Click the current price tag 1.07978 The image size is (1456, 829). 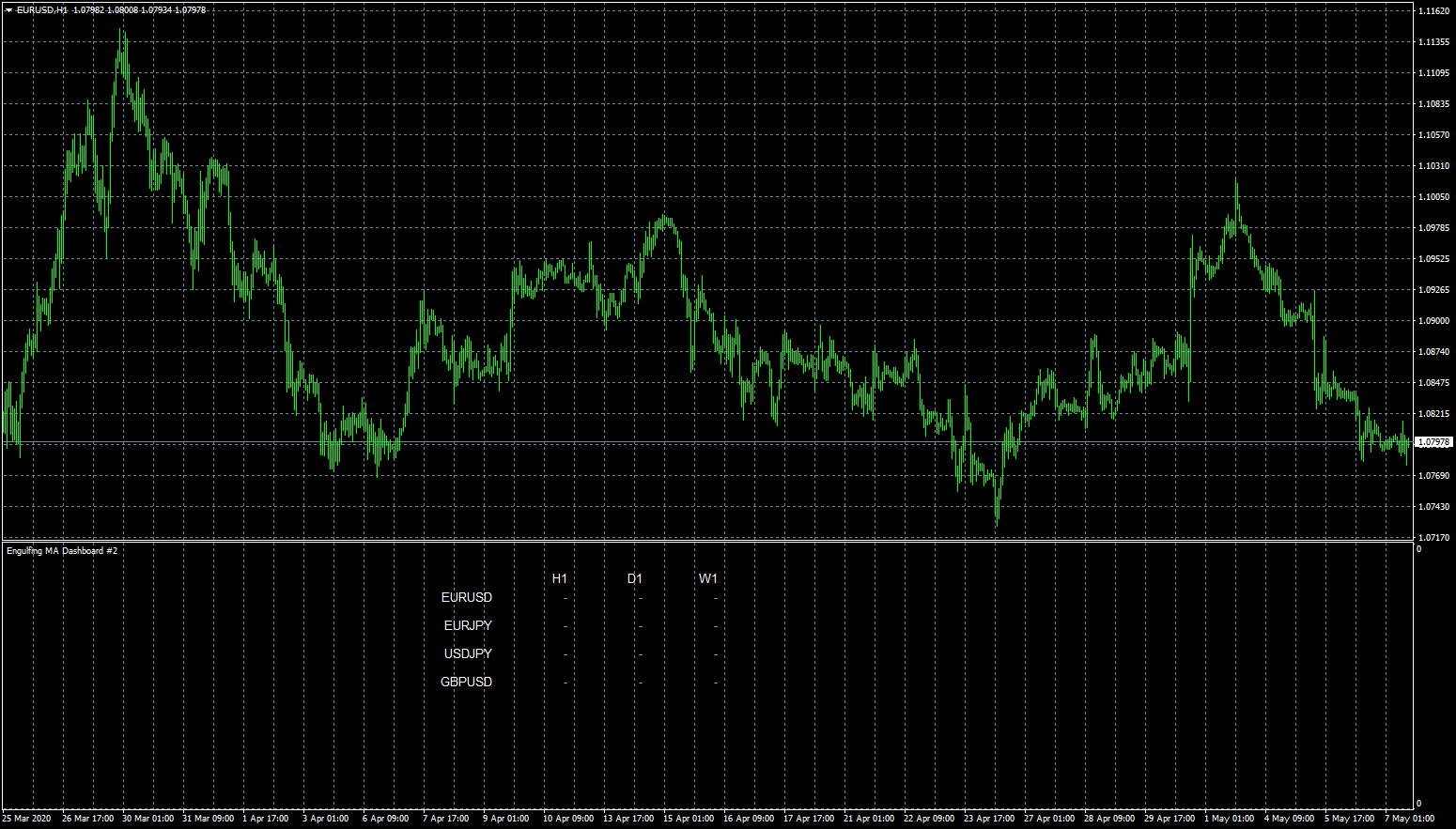coord(1433,442)
